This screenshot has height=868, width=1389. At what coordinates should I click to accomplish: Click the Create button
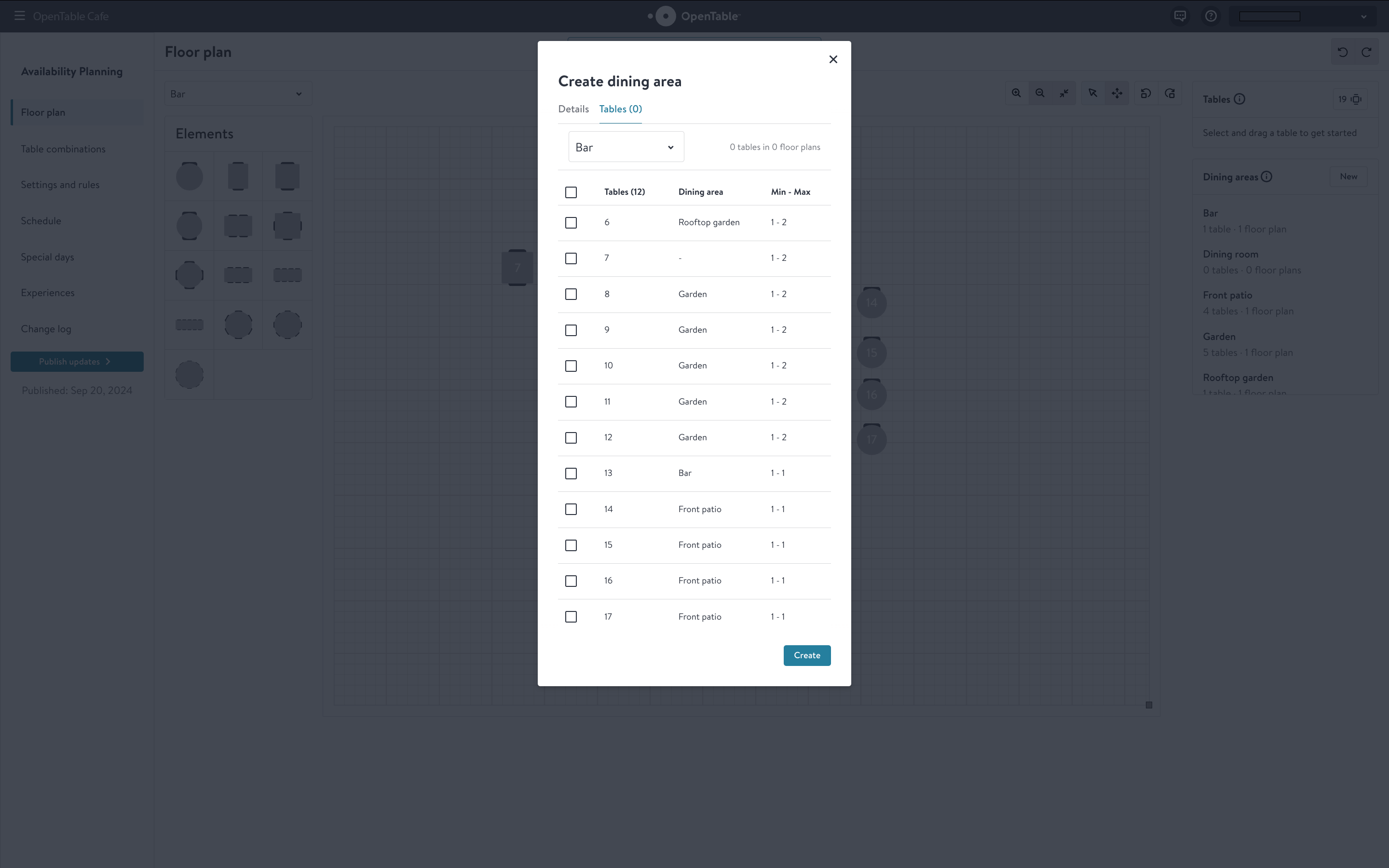(806, 655)
